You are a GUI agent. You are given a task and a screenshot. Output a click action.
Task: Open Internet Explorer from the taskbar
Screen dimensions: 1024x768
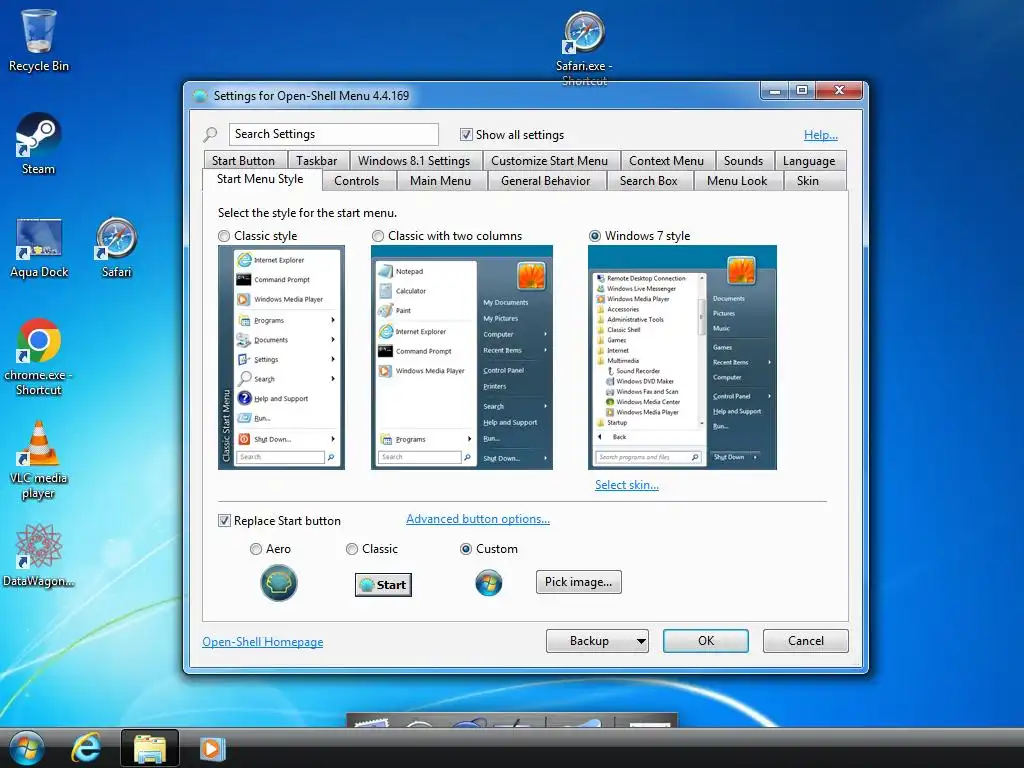[x=86, y=748]
